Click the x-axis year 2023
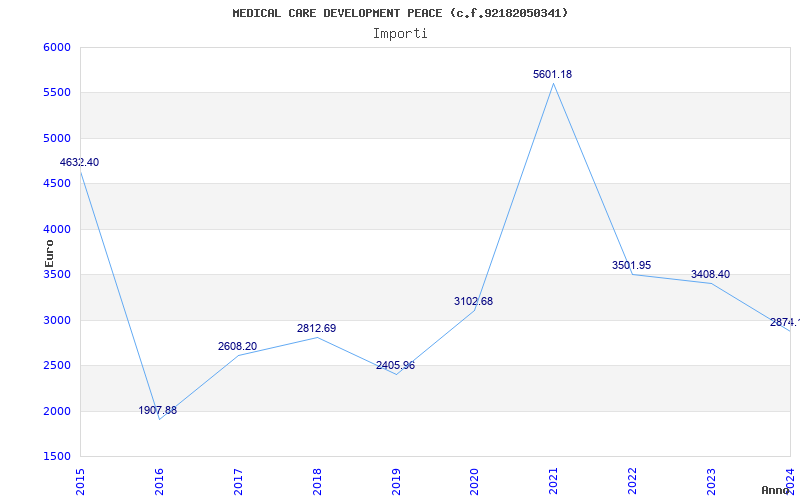The width and height of the screenshot is (800, 500). point(711,481)
